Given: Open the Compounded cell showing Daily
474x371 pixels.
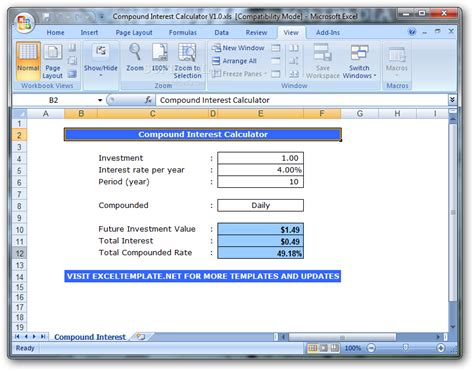Looking at the screenshot, I should point(260,205).
